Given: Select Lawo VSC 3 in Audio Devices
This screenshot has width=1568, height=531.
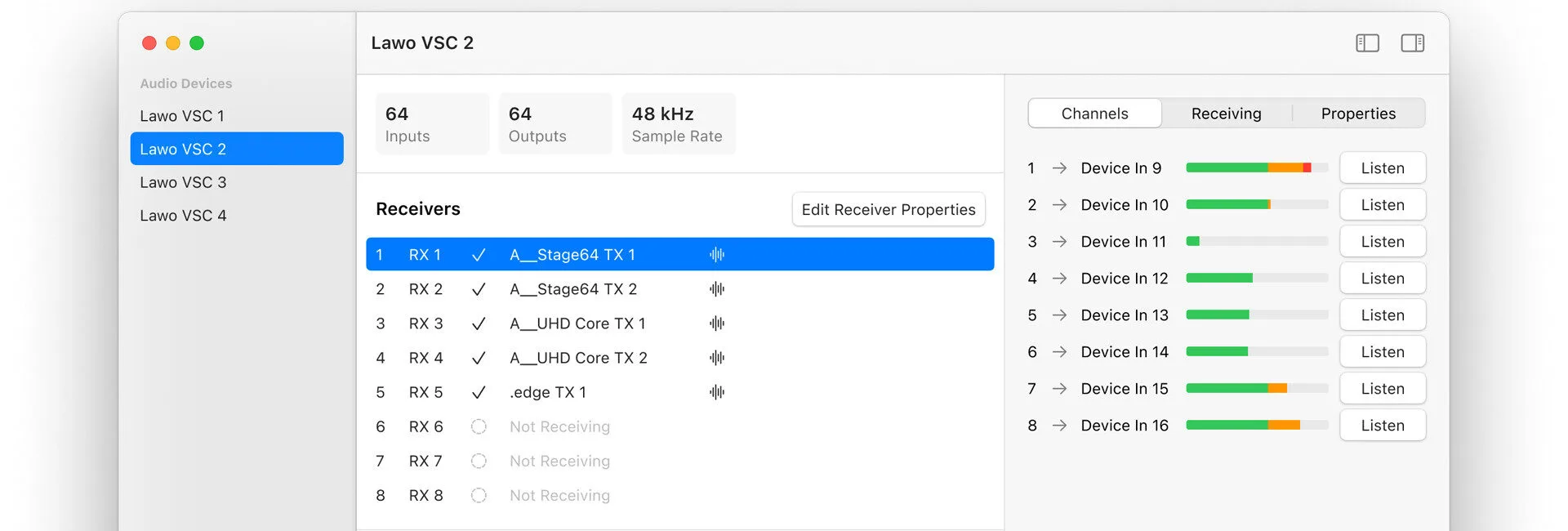Looking at the screenshot, I should tap(183, 182).
